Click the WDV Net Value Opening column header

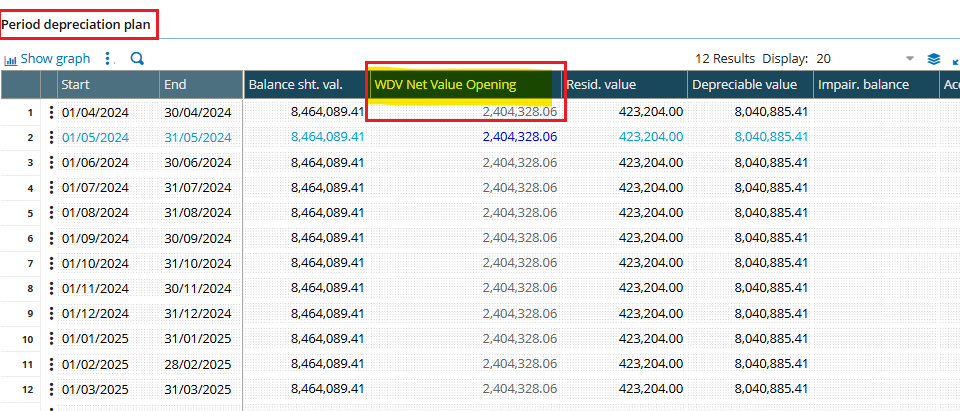[x=445, y=85]
